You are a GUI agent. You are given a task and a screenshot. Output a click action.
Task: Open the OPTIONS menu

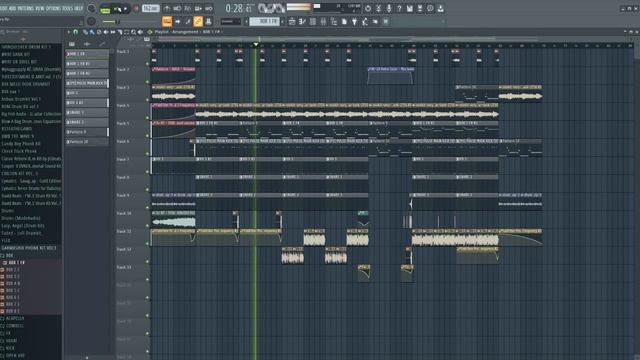pyautogui.click(x=53, y=8)
